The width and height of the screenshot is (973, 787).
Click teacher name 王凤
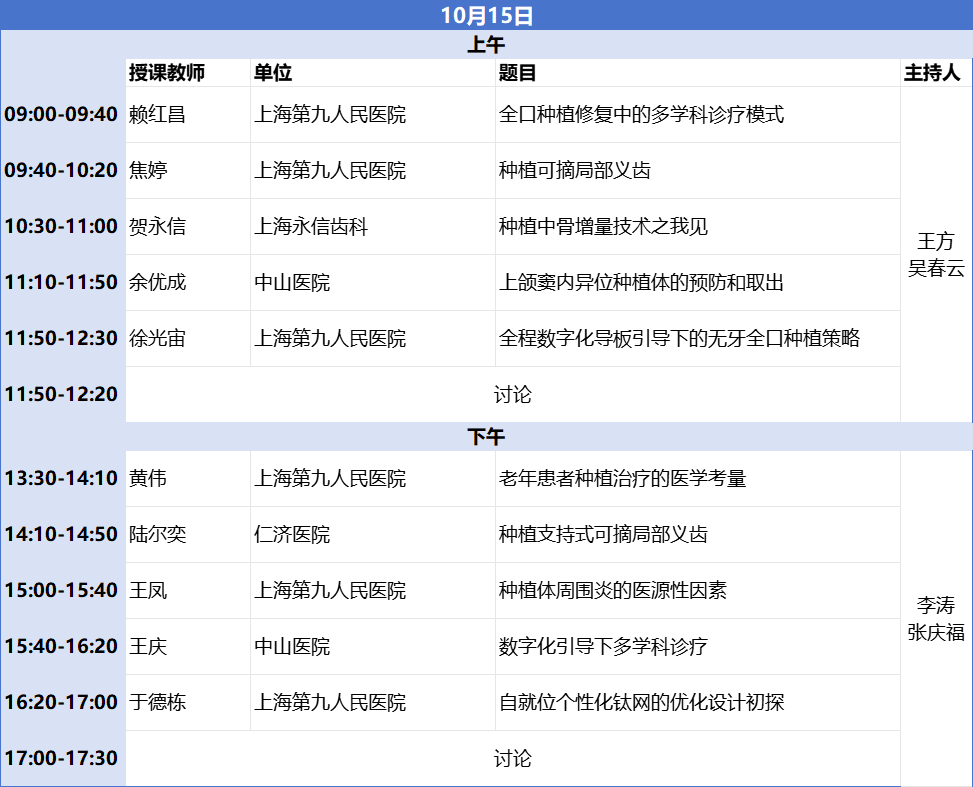coord(148,590)
